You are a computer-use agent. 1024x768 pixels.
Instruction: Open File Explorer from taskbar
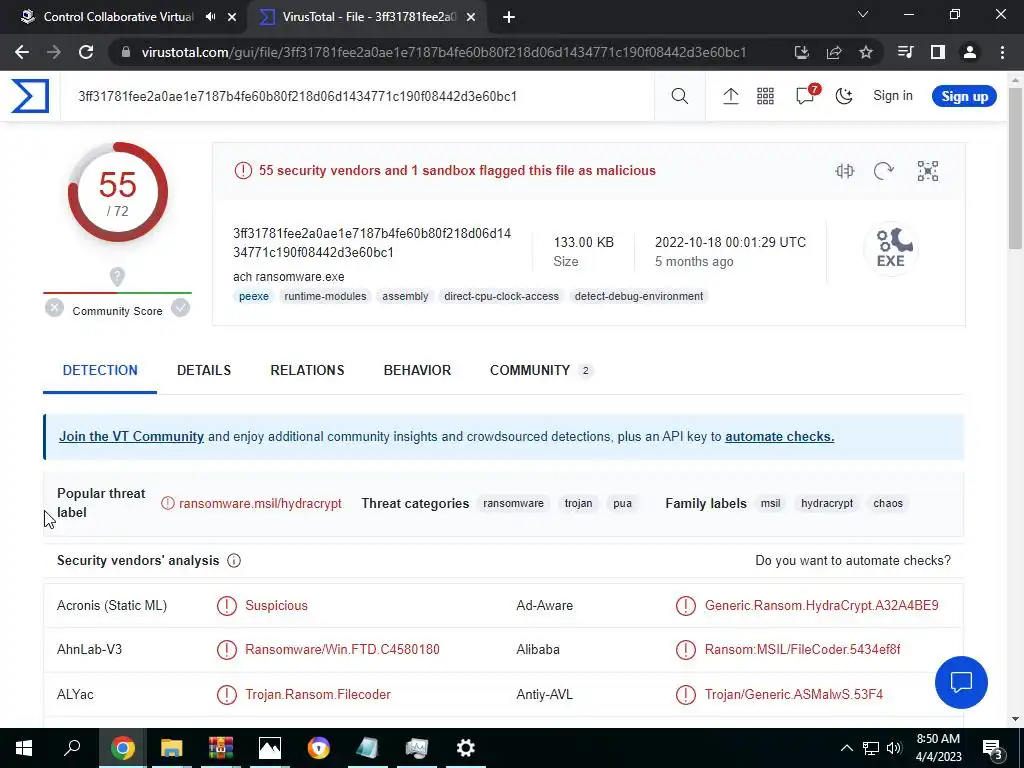171,748
